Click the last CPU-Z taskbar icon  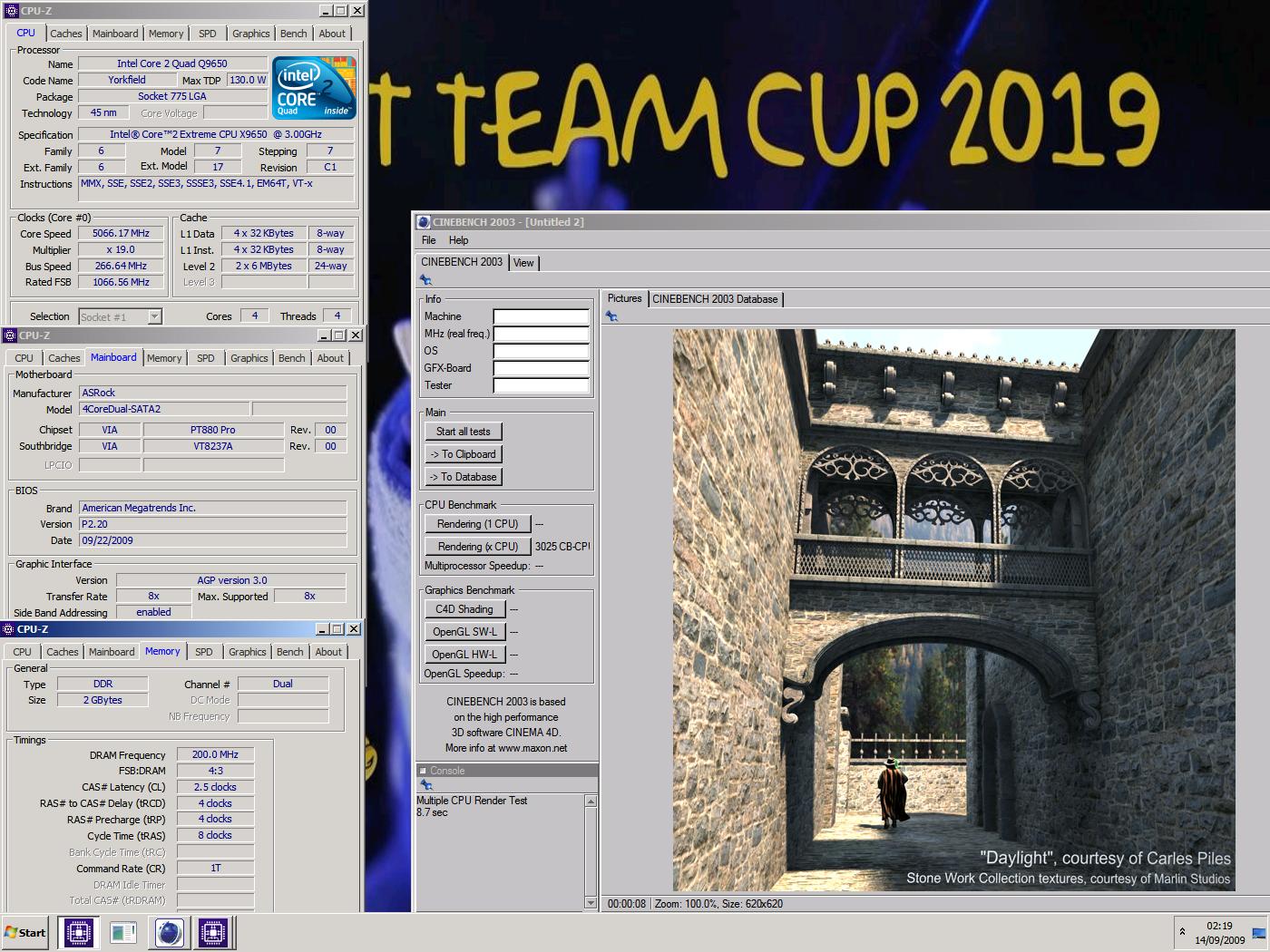[213, 932]
